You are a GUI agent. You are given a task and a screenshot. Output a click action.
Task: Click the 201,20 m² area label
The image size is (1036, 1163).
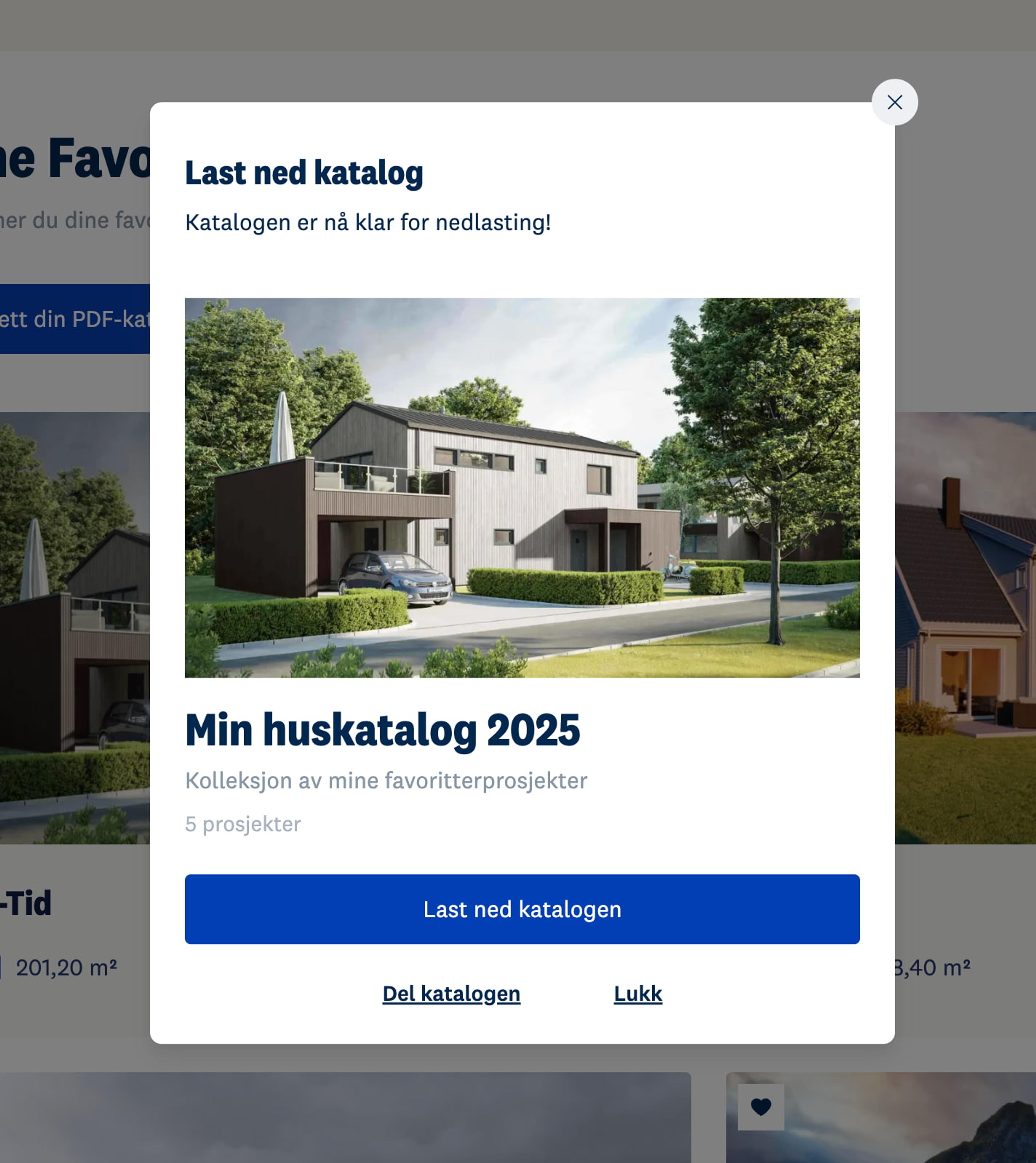coord(66,967)
